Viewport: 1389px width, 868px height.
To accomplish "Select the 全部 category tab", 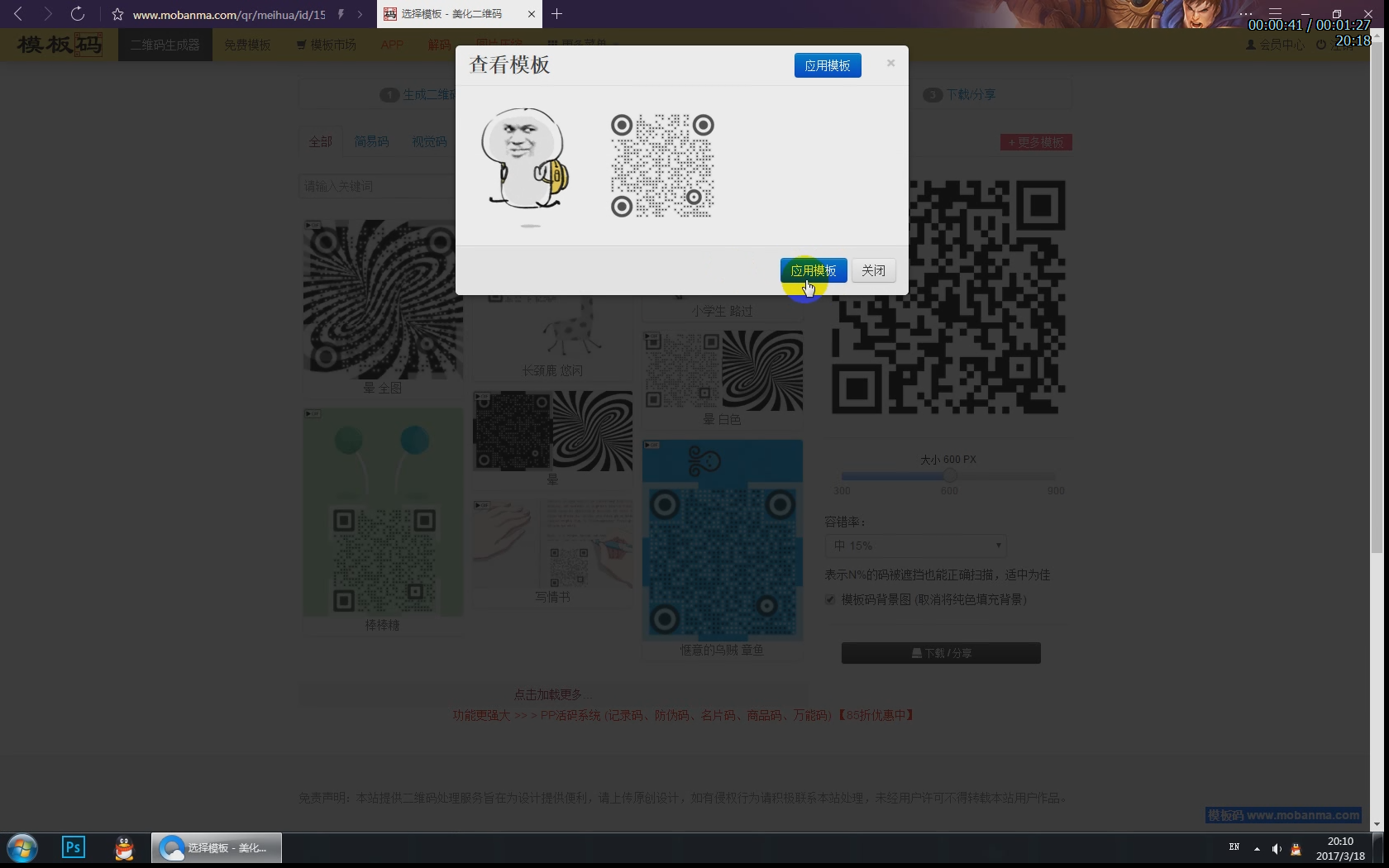I will pos(320,141).
